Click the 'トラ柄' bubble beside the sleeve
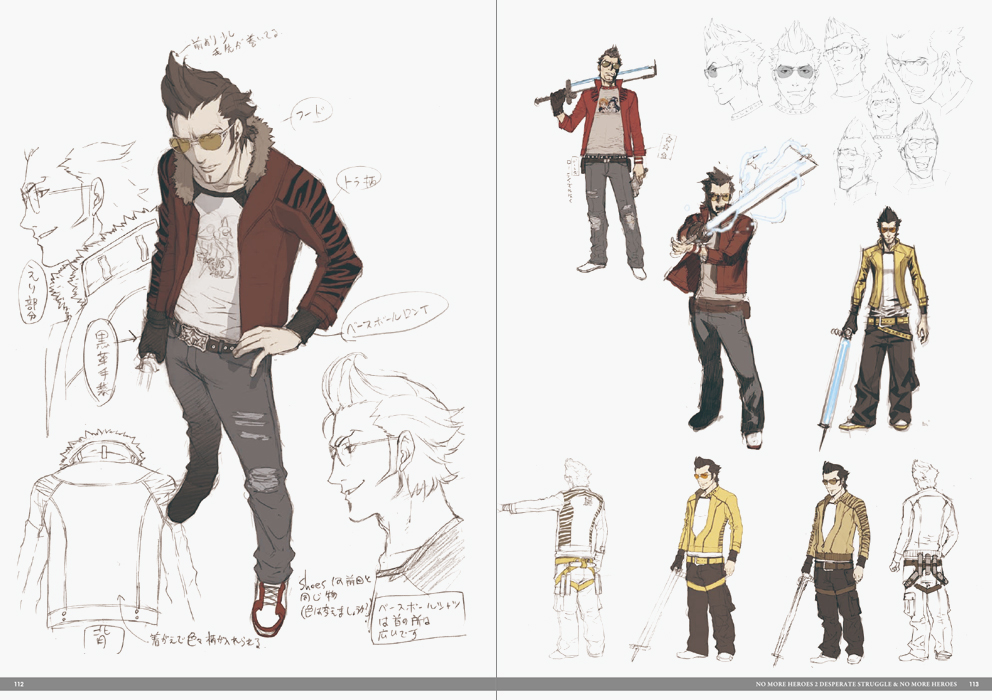Screen dimensions: 992x700 point(359,180)
